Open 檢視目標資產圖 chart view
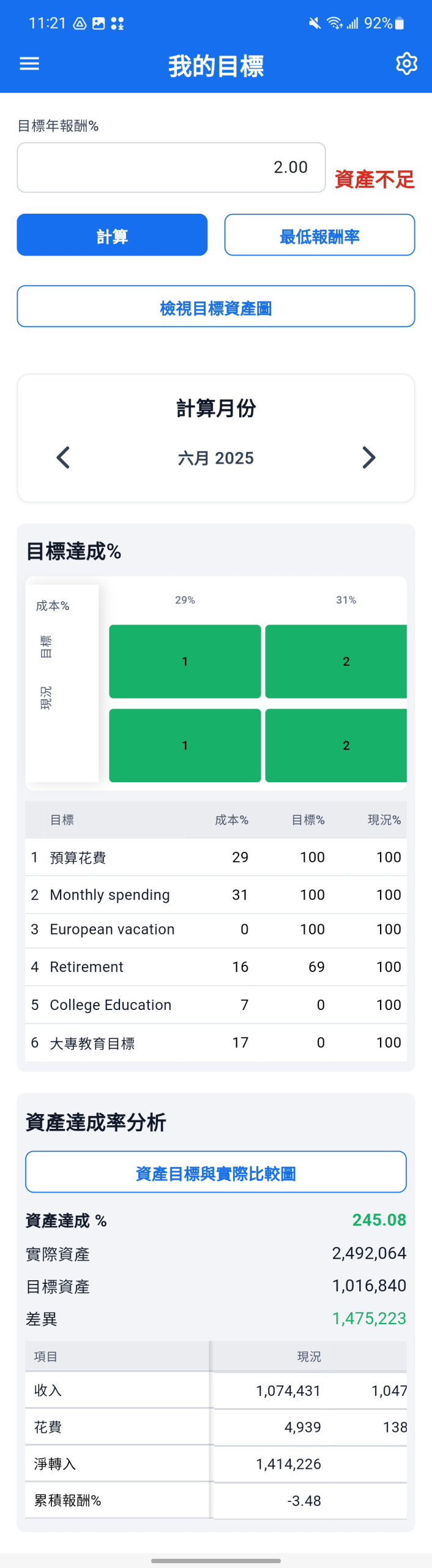Screen dimensions: 432x1568 (216, 306)
